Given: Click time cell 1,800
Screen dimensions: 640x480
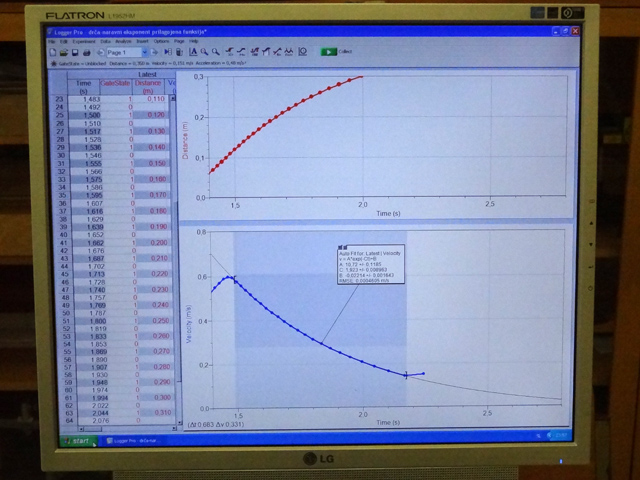Looking at the screenshot, I should click(98, 321).
